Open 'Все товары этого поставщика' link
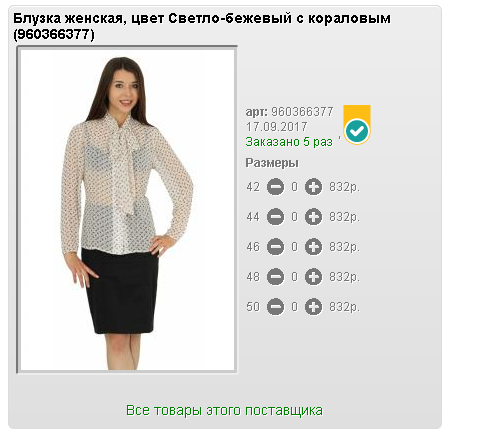Screen dimensions: 486x432 coord(224,410)
